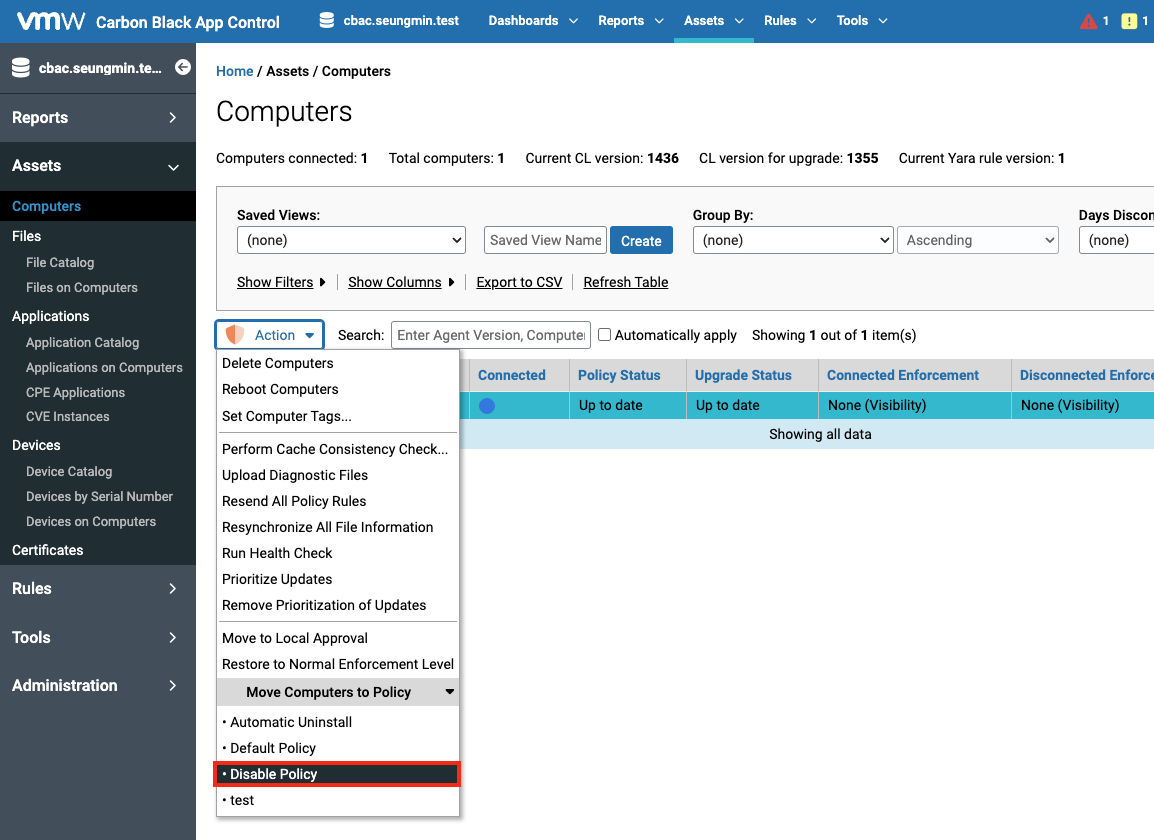
Task: Move computers to Disable Policy
Action: tap(338, 774)
